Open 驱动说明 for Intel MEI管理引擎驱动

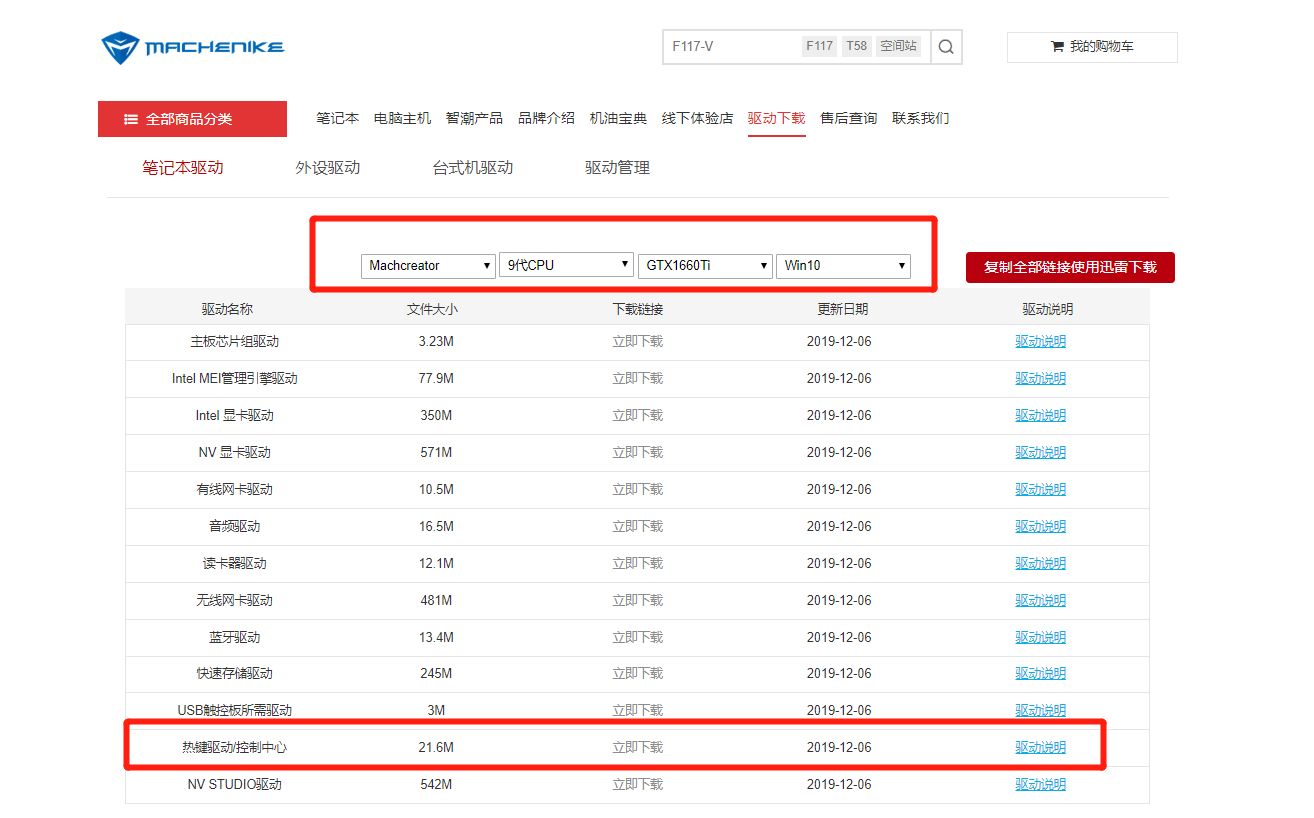pos(1041,378)
